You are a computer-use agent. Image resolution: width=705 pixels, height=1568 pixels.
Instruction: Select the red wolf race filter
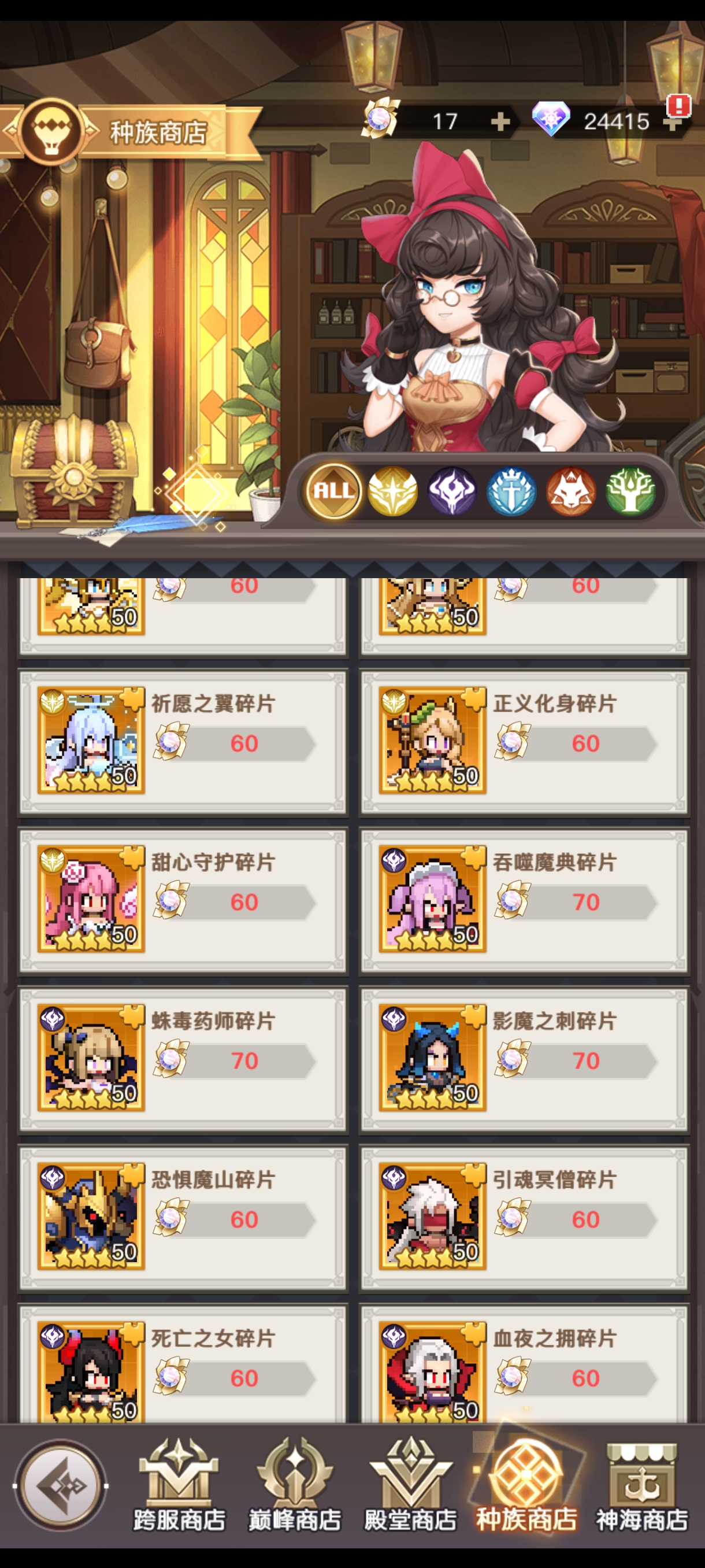click(570, 491)
